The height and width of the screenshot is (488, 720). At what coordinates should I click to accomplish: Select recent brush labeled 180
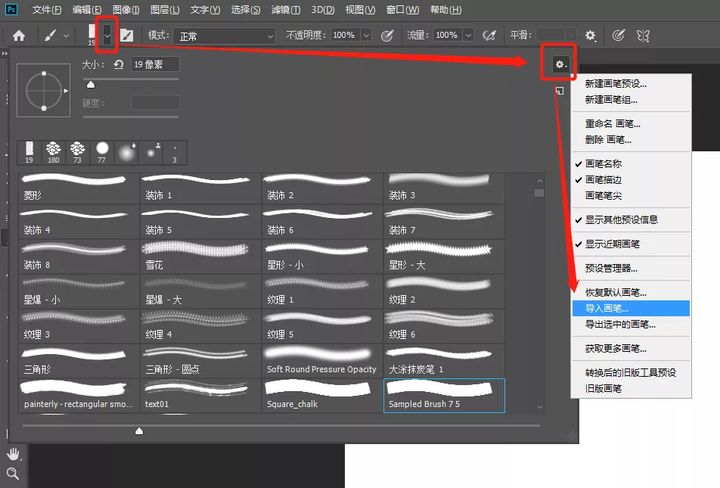click(54, 152)
